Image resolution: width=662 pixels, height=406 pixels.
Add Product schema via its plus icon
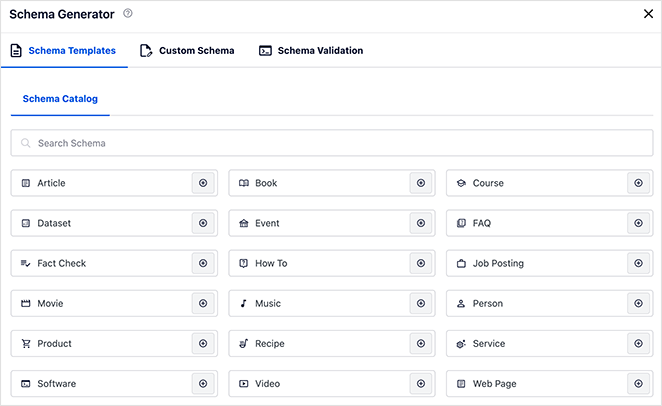pos(203,343)
